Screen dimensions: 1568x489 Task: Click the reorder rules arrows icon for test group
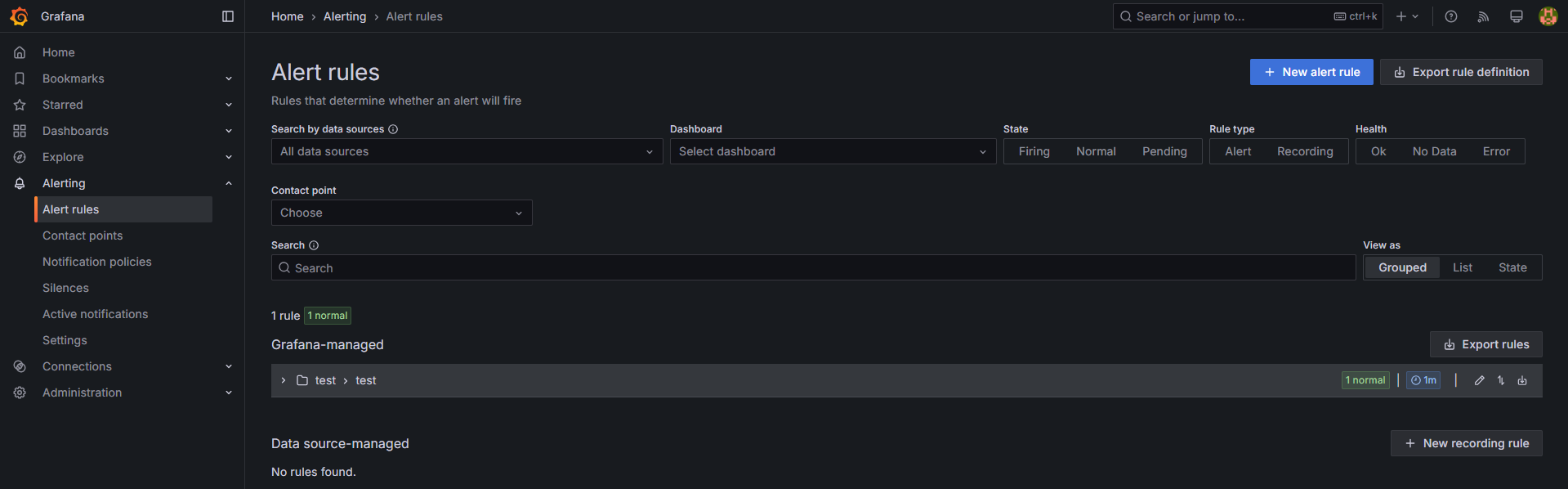pyautogui.click(x=1501, y=380)
